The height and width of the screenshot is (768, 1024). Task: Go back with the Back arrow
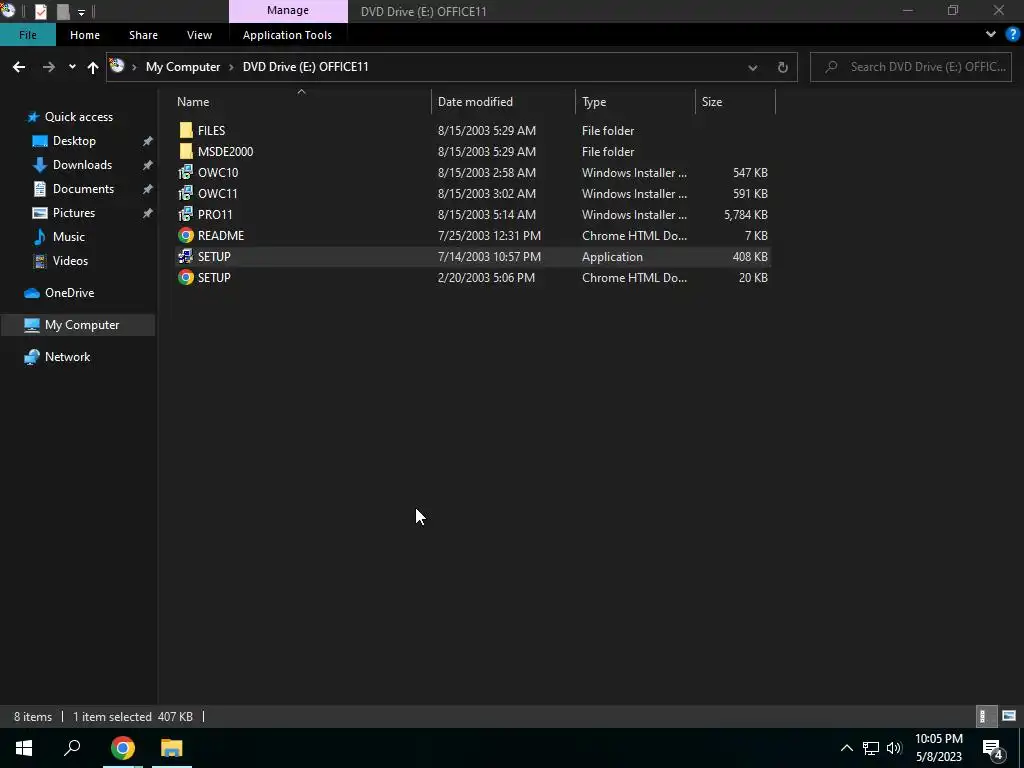[x=19, y=67]
